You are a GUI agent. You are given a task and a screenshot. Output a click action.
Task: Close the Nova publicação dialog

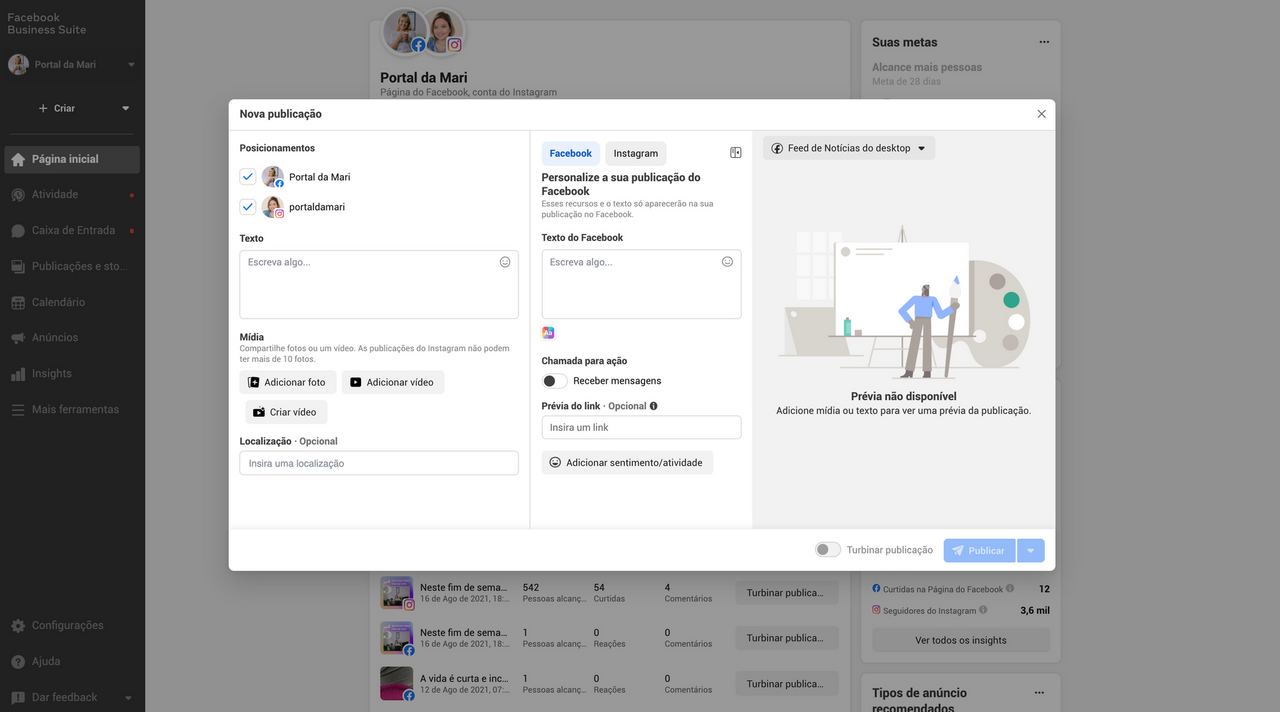[1041, 114]
